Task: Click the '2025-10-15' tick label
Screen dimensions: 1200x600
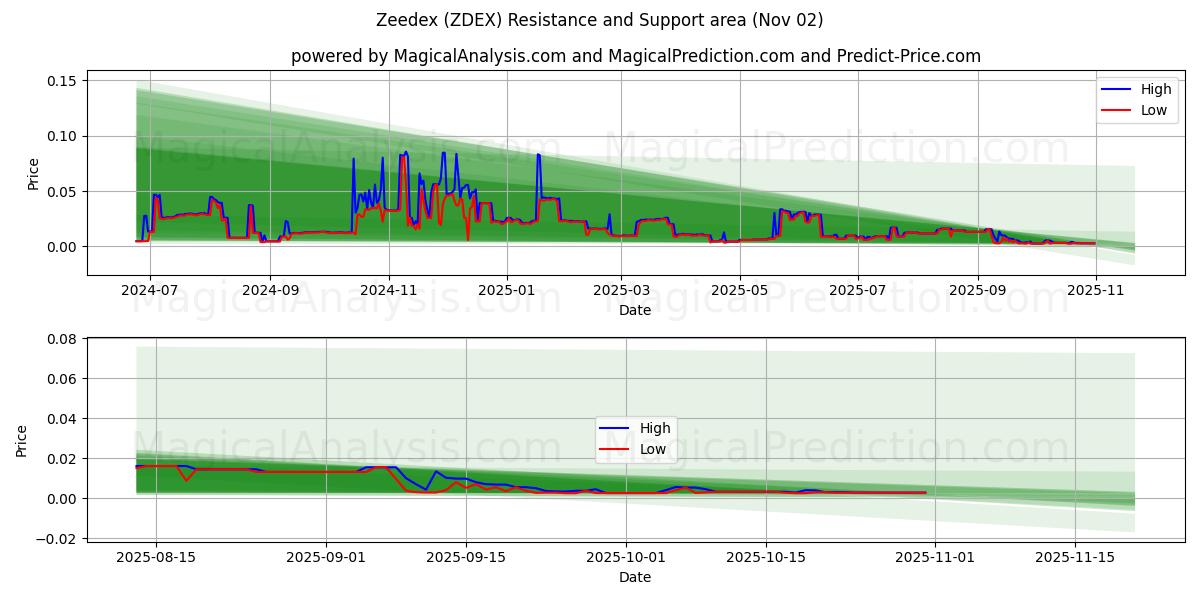Action: coord(766,557)
